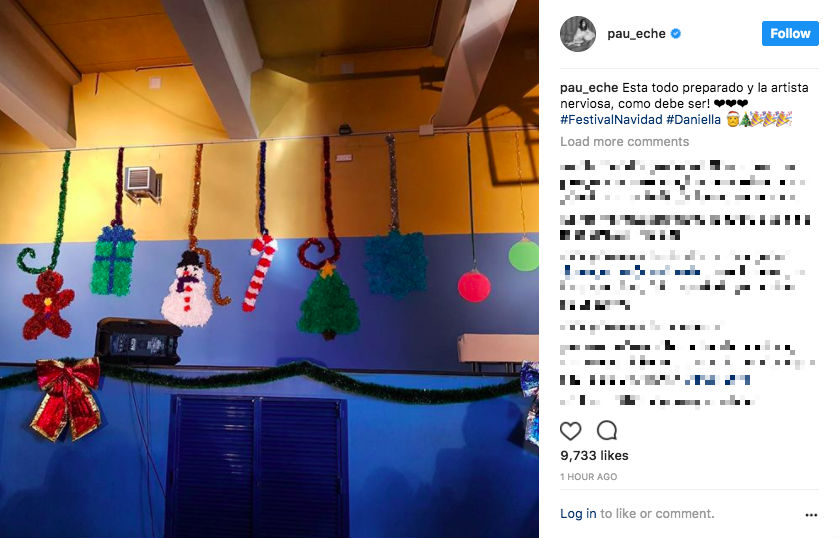Click the first blurred comment text
The width and height of the screenshot is (839, 538).
682,182
